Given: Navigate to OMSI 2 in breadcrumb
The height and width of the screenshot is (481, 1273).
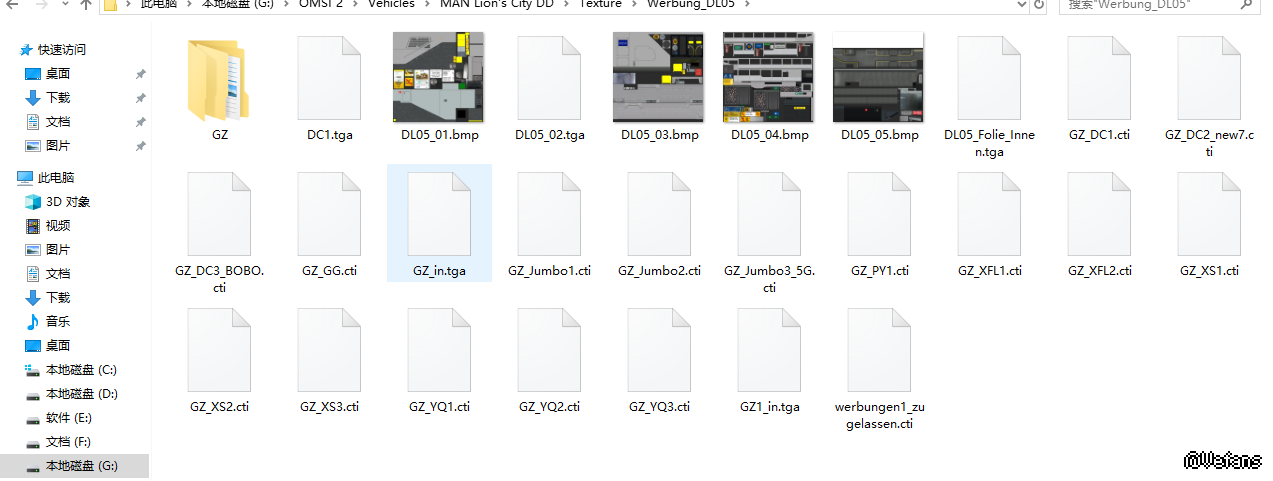Looking at the screenshot, I should (321, 4).
